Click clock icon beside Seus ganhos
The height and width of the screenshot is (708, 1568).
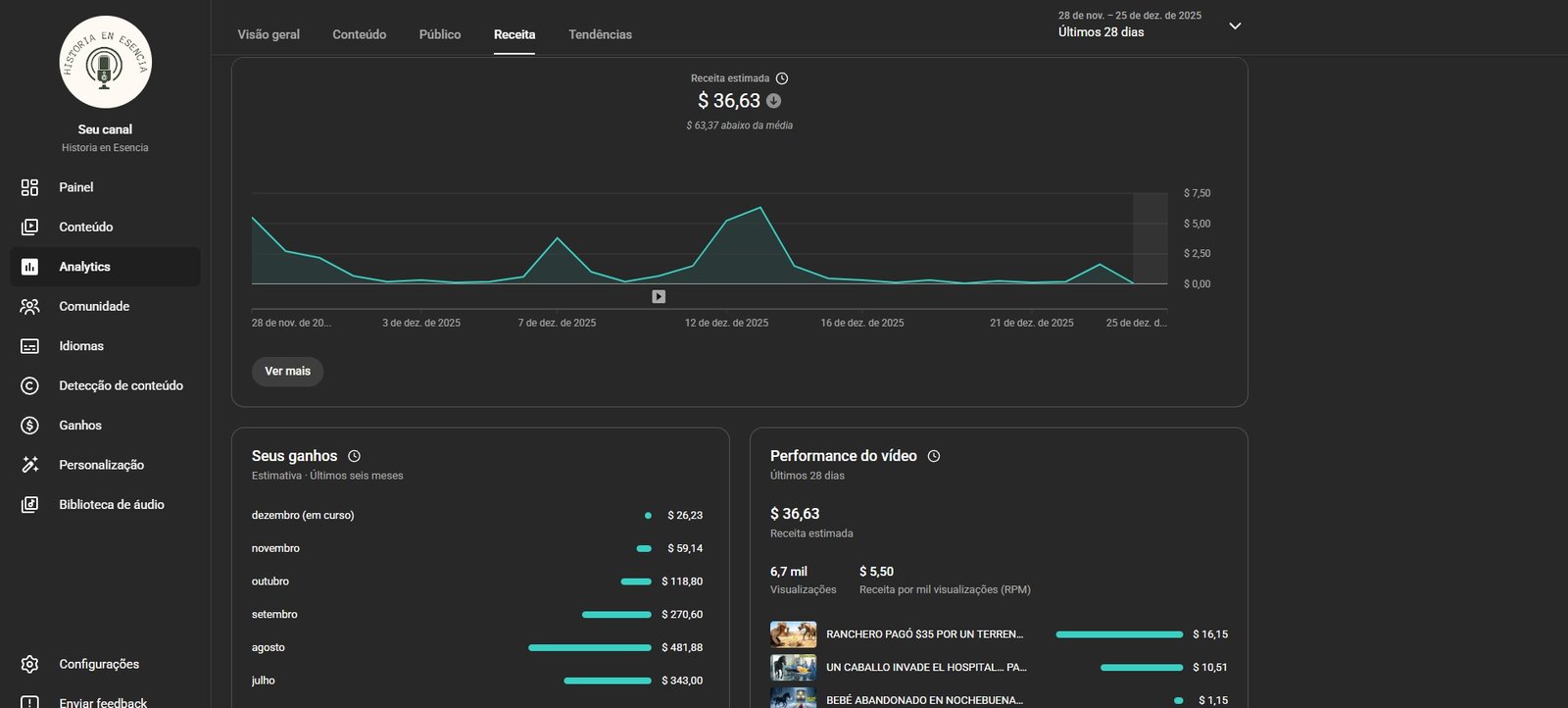click(x=354, y=456)
